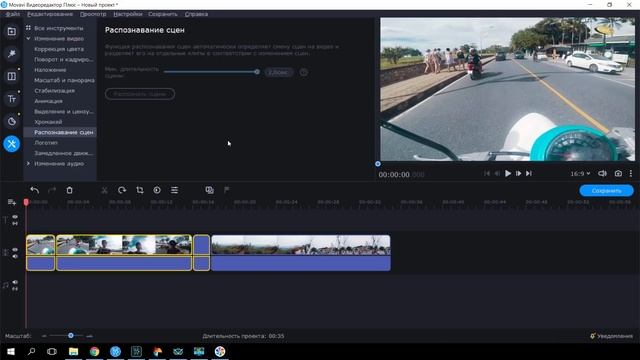Open notifications bell in status bar
This screenshot has height=360, width=640.
(593, 336)
